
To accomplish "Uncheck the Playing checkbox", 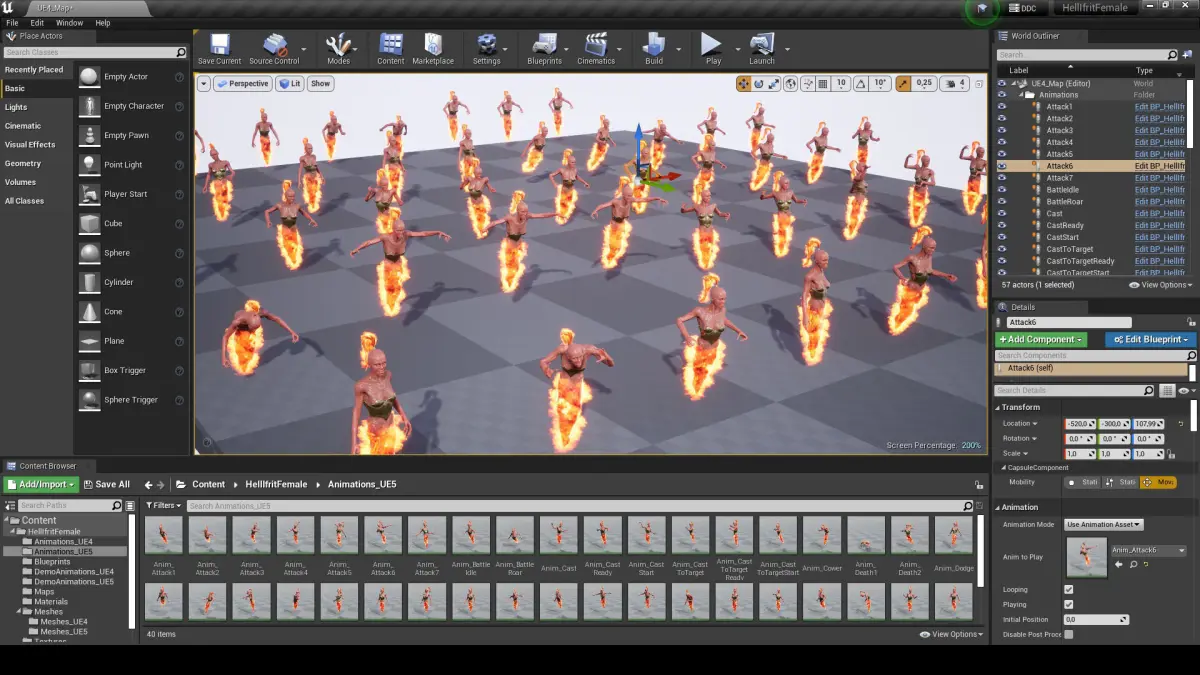I will pos(1069,604).
